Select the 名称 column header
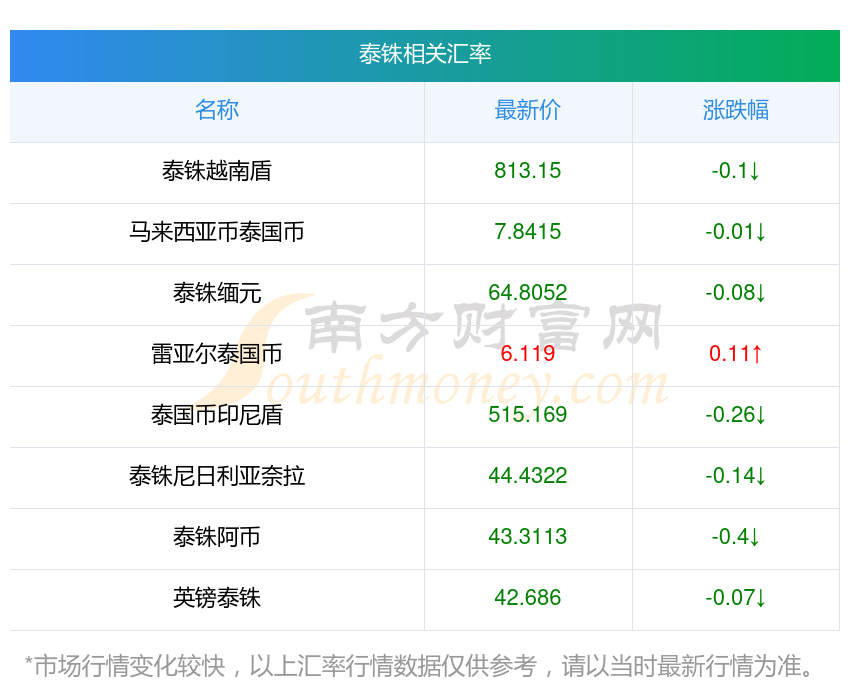 pyautogui.click(x=217, y=110)
